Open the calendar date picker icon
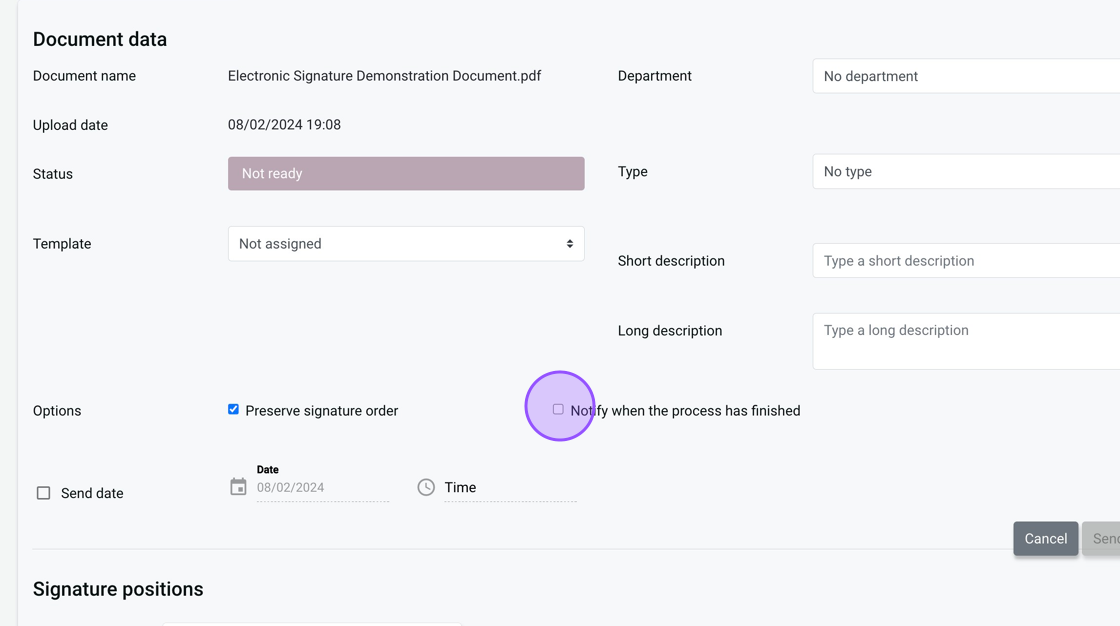 coord(238,487)
